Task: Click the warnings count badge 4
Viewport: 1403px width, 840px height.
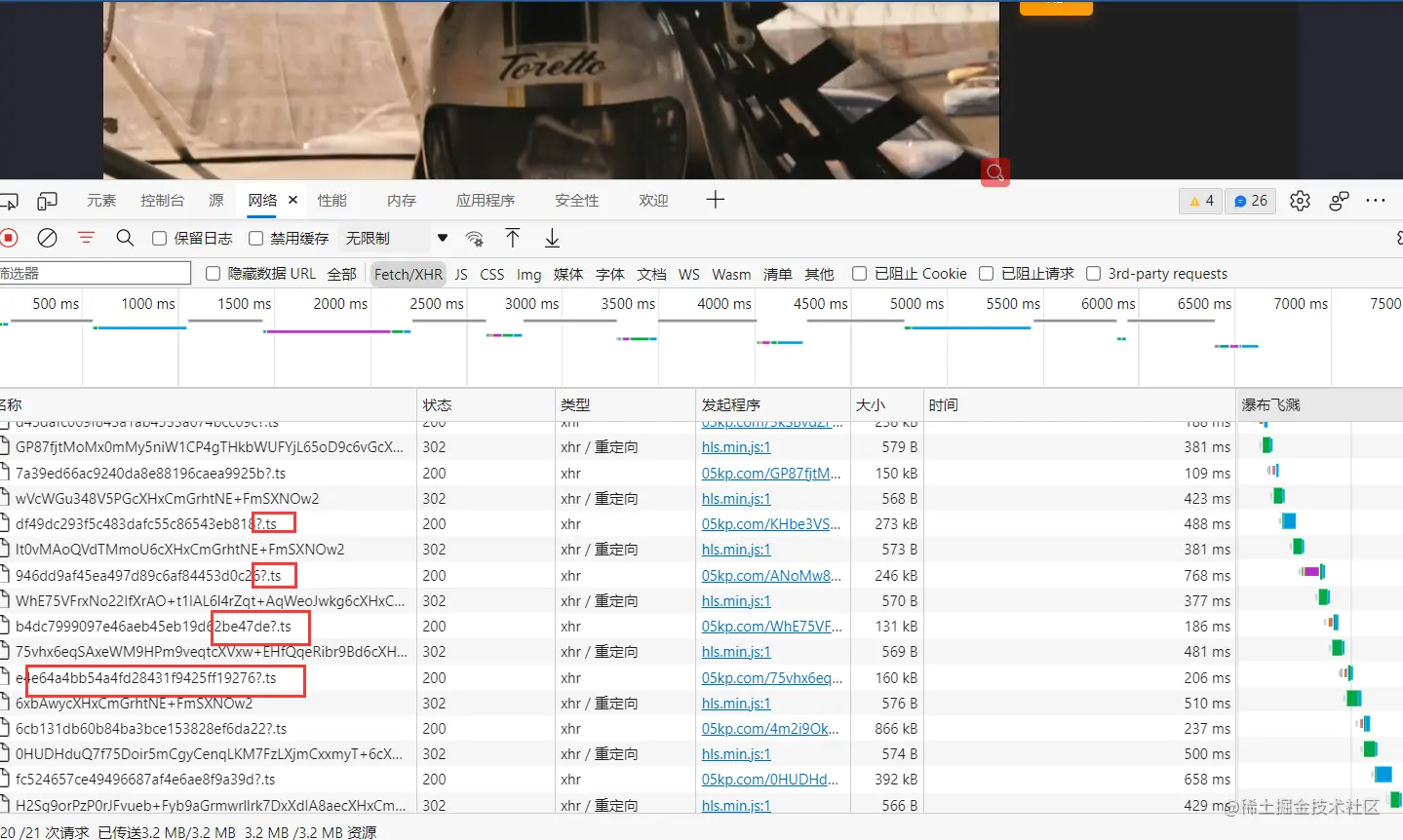Action: tap(1200, 201)
